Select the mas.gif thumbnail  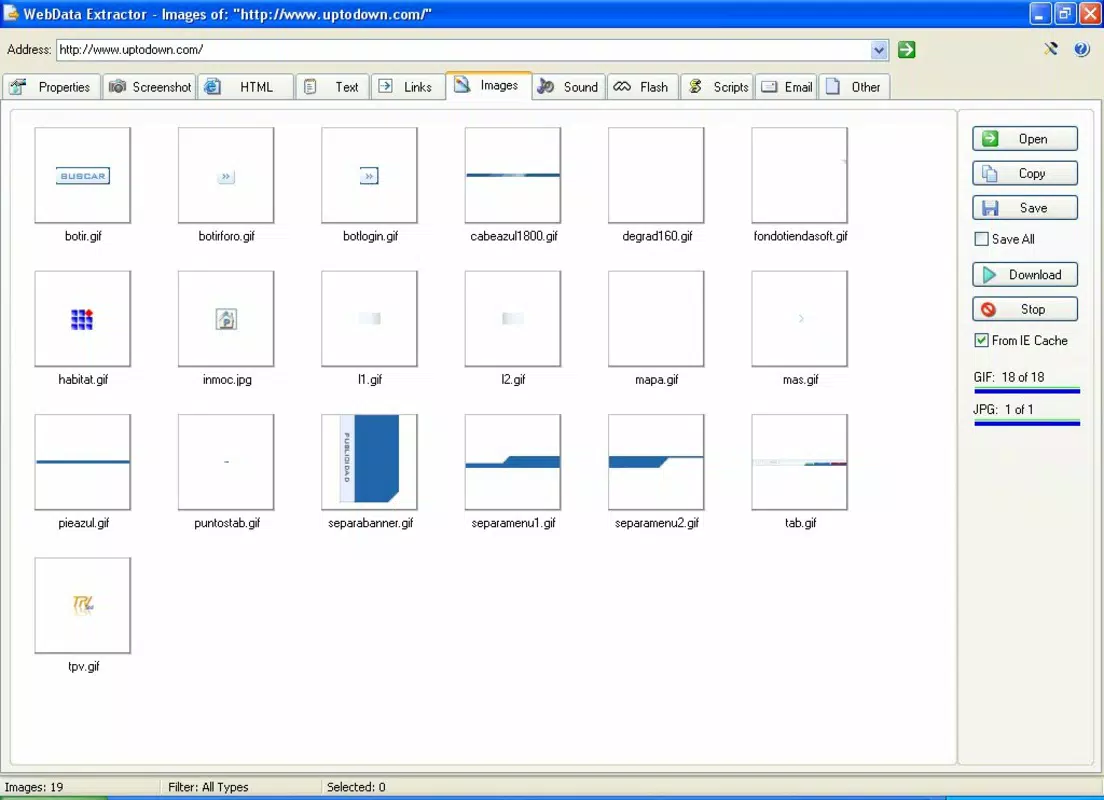pos(800,319)
